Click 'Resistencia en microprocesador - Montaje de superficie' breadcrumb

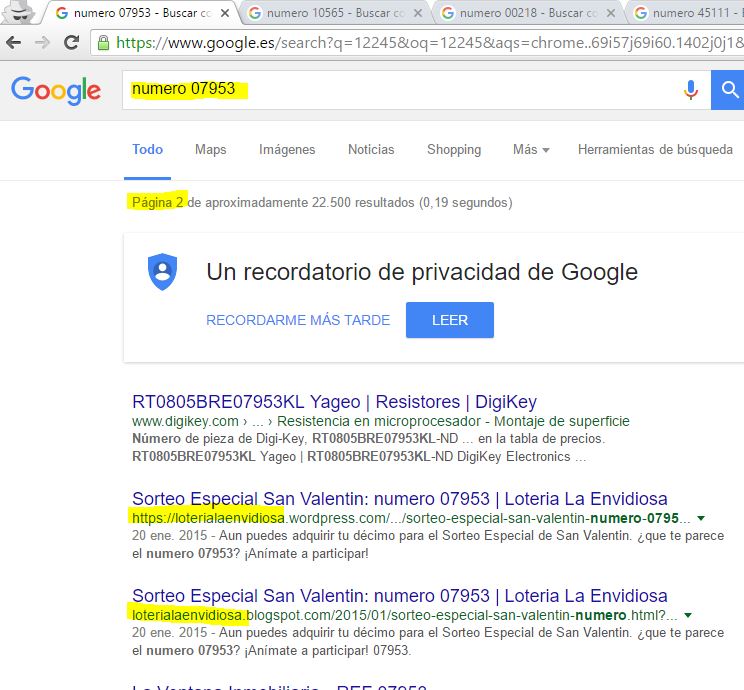coord(453,421)
